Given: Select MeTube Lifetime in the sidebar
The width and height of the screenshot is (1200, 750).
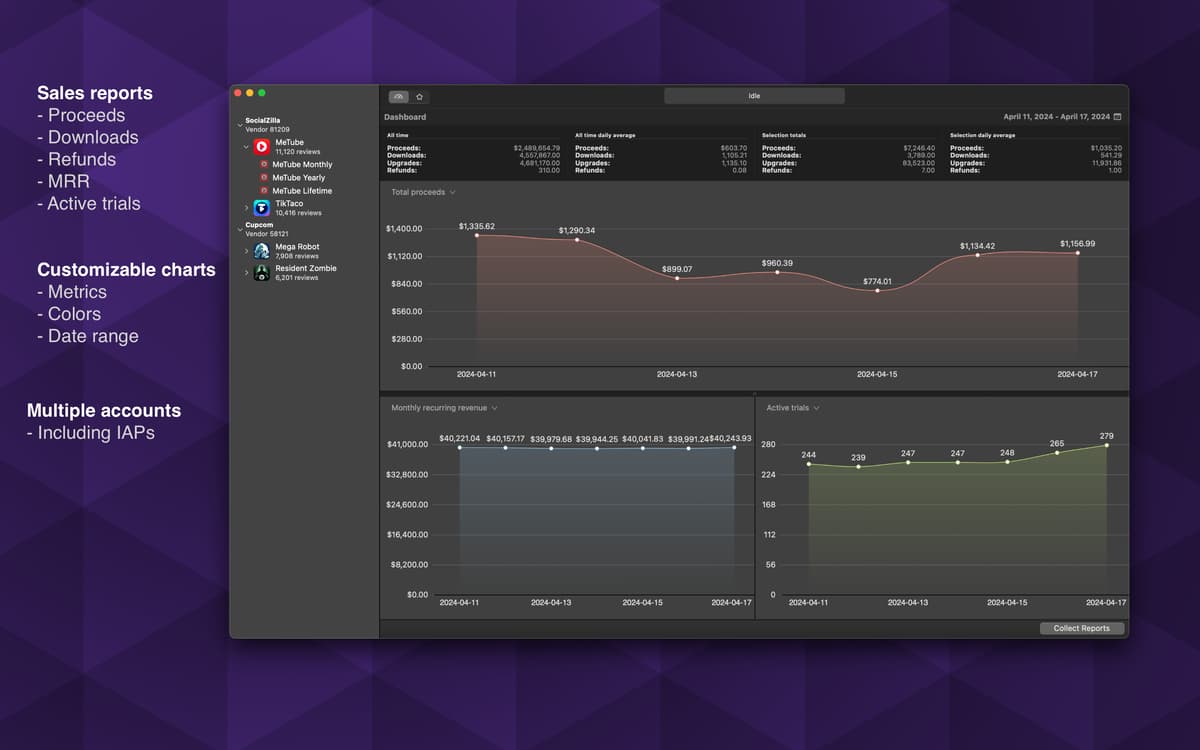Looking at the screenshot, I should click(x=302, y=191).
